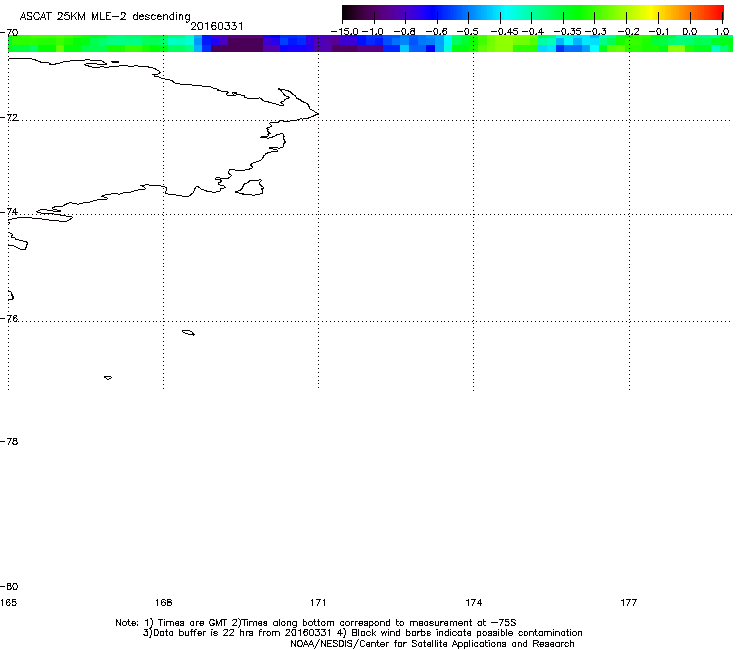This screenshot has width=740, height=650.
Task: Click the 171 longitude label
Action: click(x=318, y=603)
